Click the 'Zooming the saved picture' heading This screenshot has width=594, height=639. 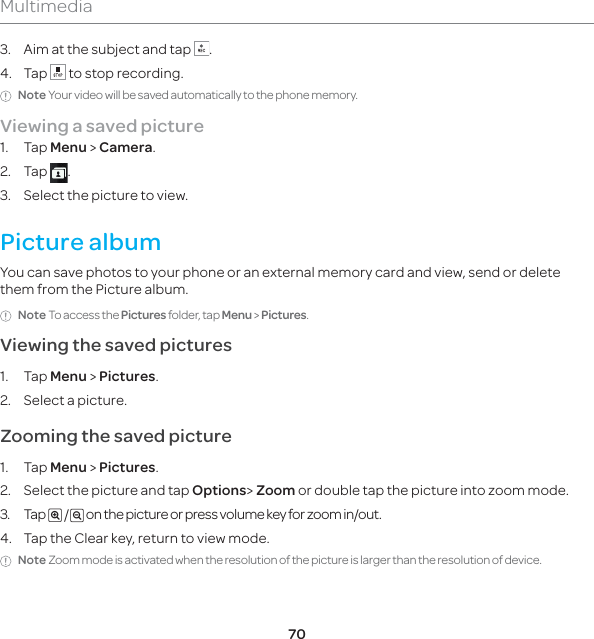tap(116, 436)
